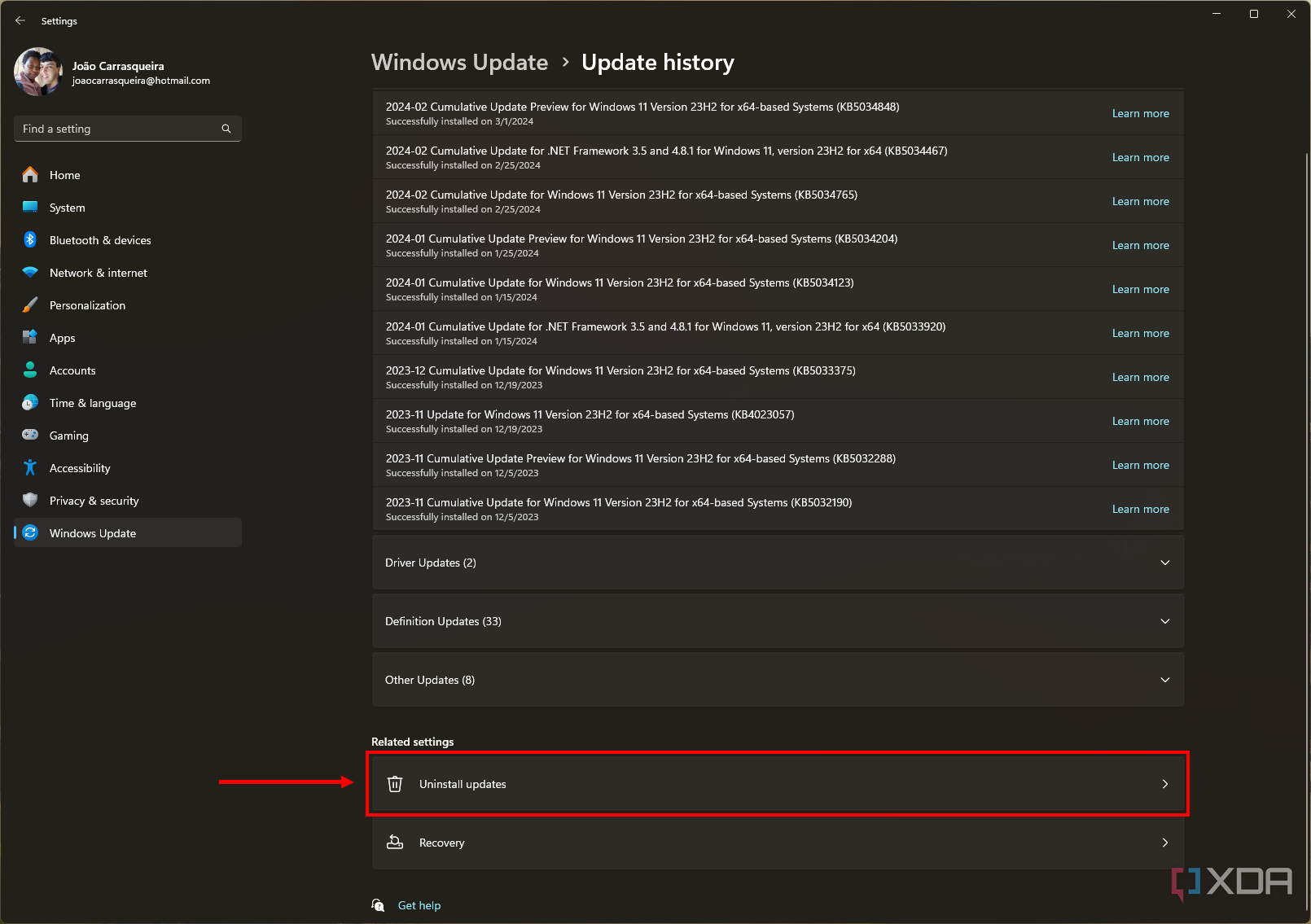Image resolution: width=1311 pixels, height=924 pixels.
Task: Click Learn more for KB5032288
Action: 1140,465
